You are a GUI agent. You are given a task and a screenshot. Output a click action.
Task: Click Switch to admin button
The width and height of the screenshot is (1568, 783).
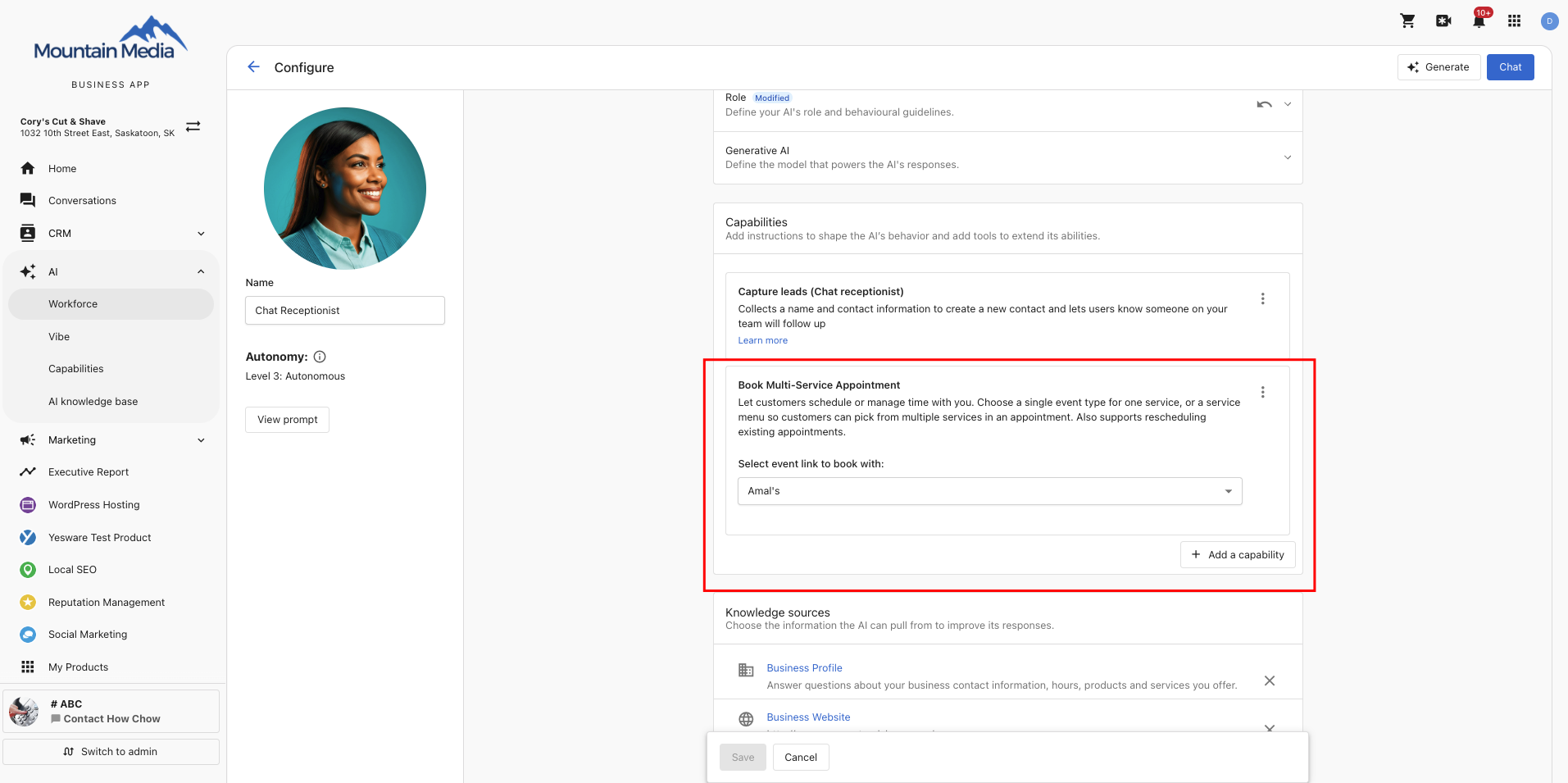tap(111, 752)
